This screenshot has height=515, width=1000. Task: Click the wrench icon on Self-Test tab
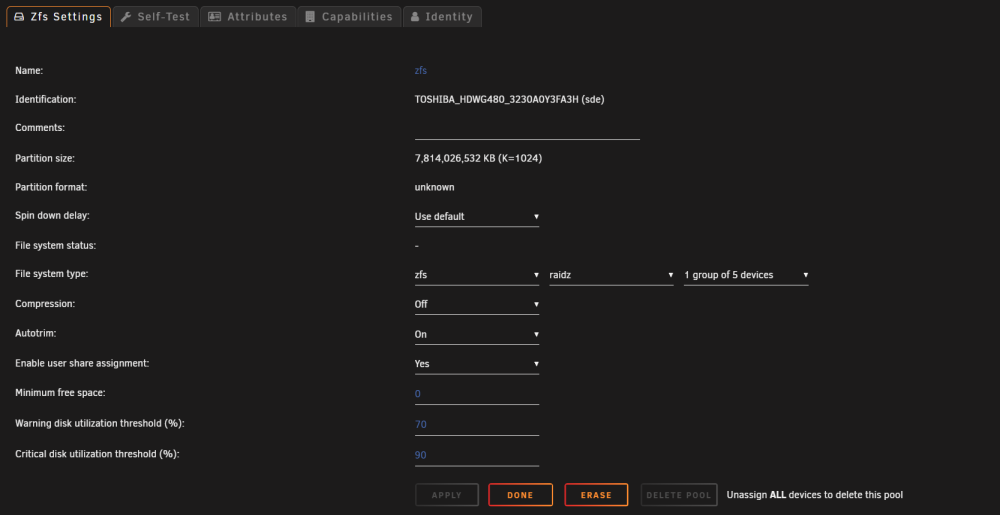(x=126, y=17)
